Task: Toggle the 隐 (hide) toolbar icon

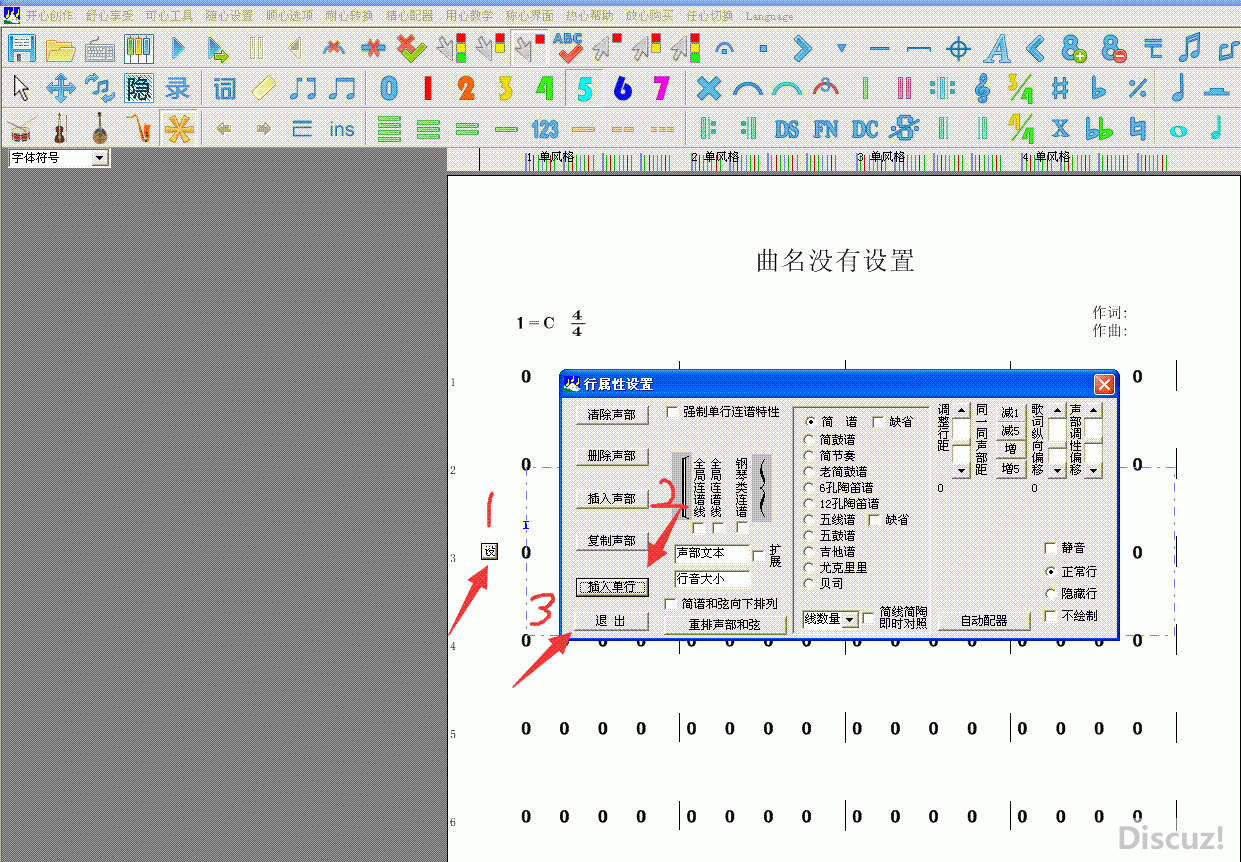Action: (138, 89)
